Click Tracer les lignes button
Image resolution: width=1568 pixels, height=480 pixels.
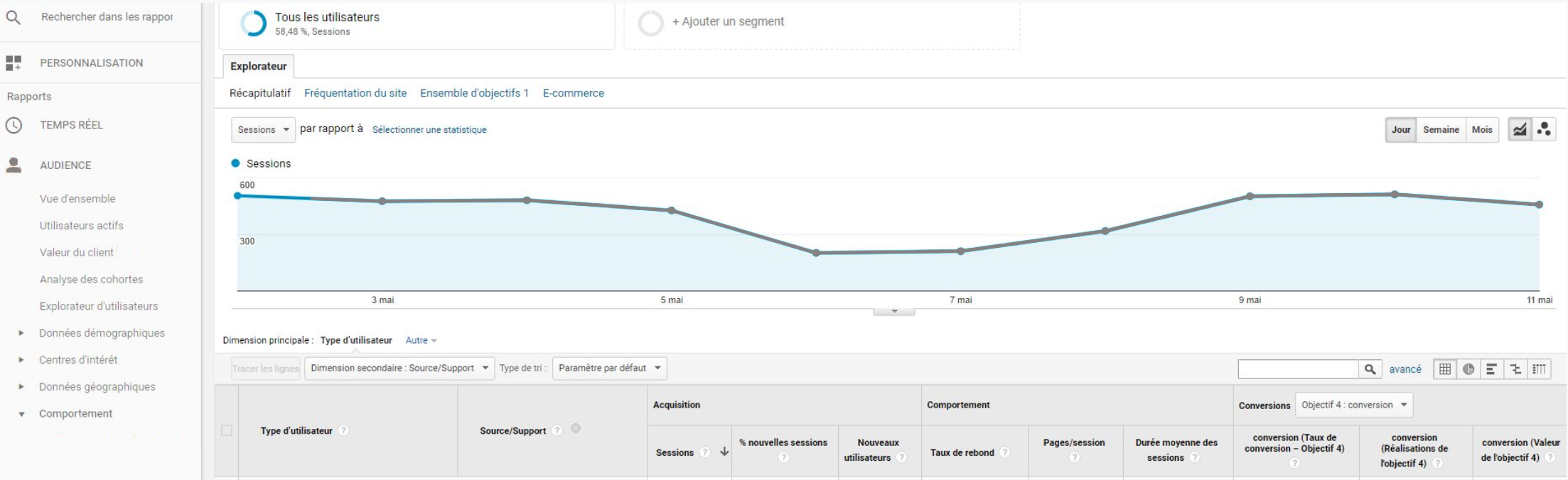(x=265, y=369)
